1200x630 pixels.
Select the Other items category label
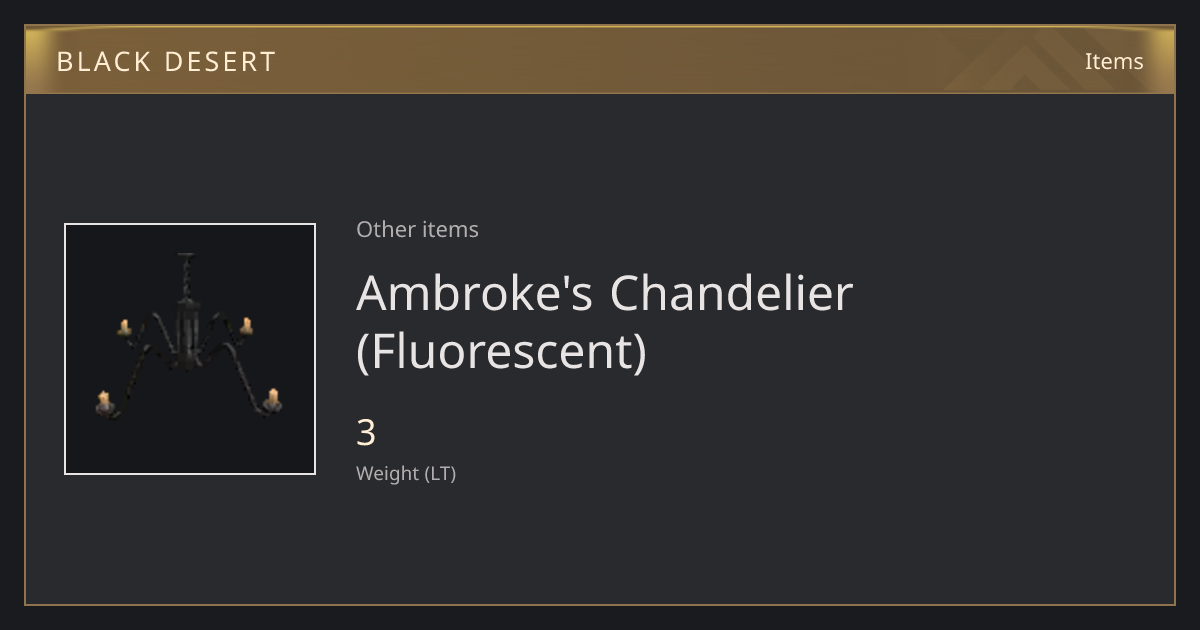point(417,229)
